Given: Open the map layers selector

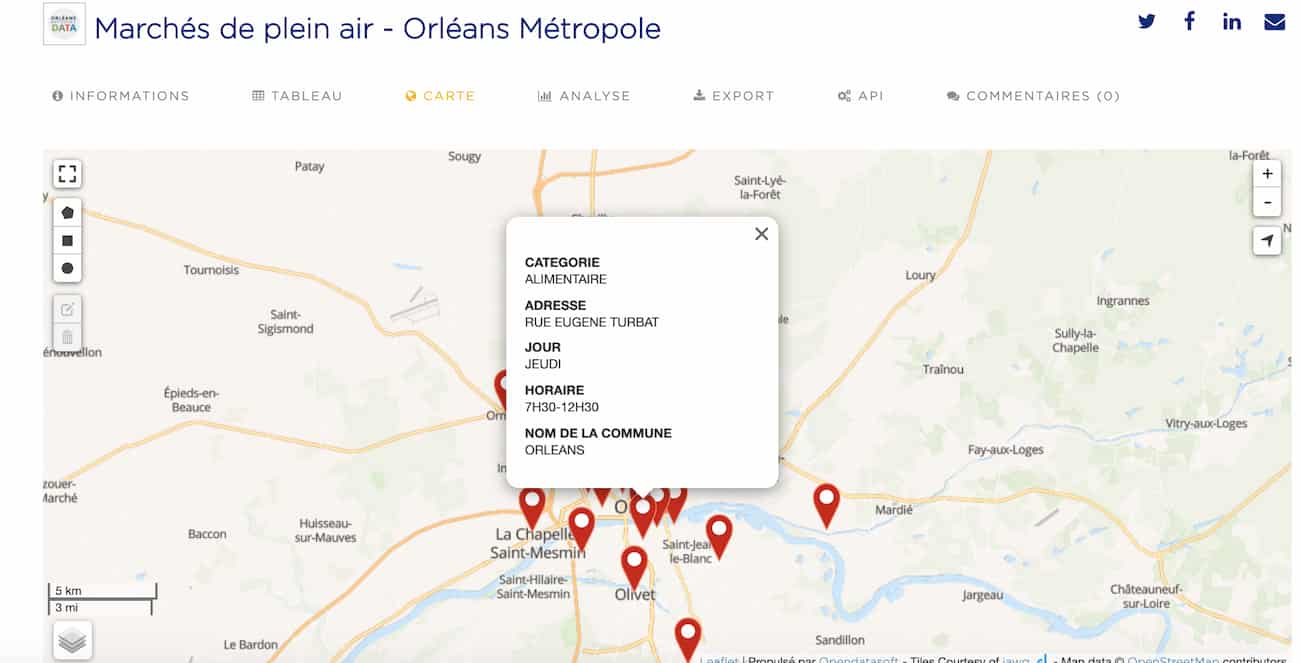Looking at the screenshot, I should point(72,641).
